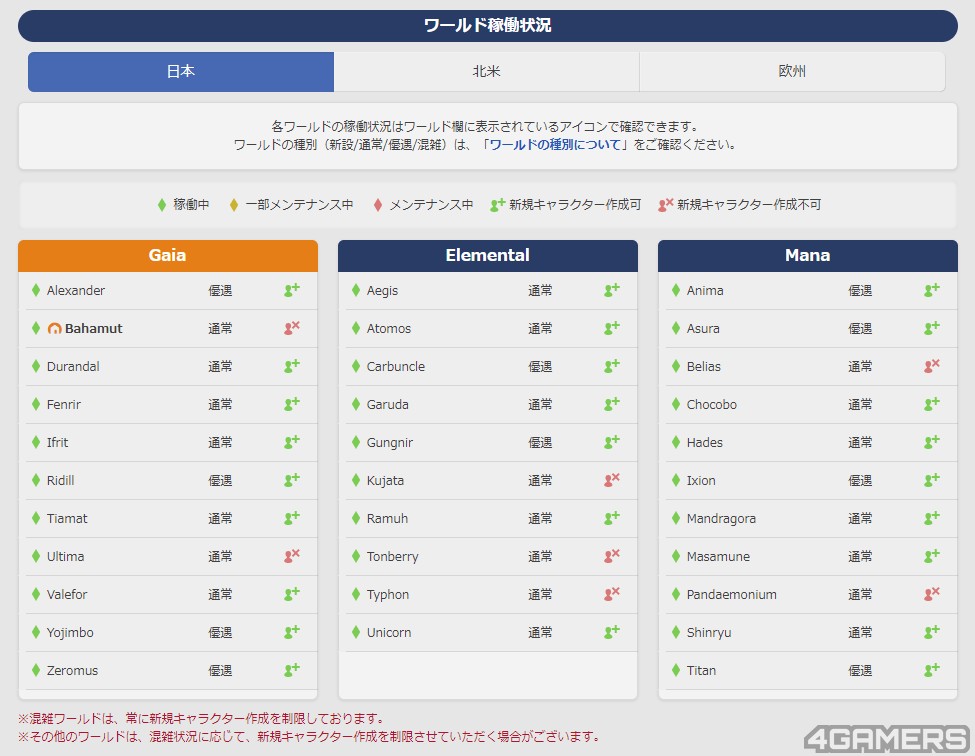The width and height of the screenshot is (975, 756).
Task: Click Alexander's green online status diamond
Action: [x=36, y=290]
